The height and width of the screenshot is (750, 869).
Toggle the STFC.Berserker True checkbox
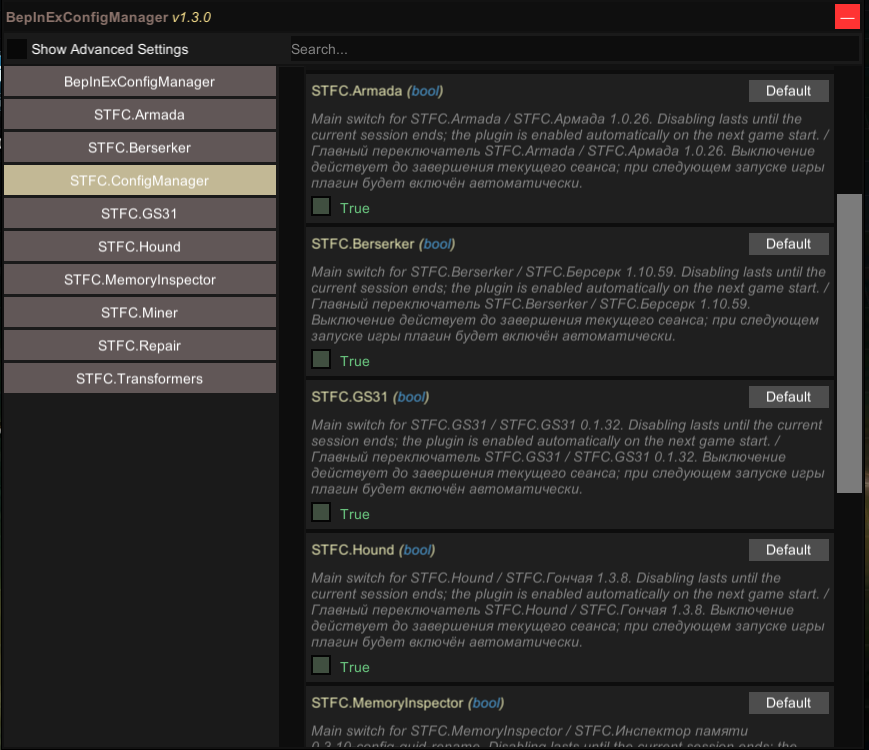[321, 359]
